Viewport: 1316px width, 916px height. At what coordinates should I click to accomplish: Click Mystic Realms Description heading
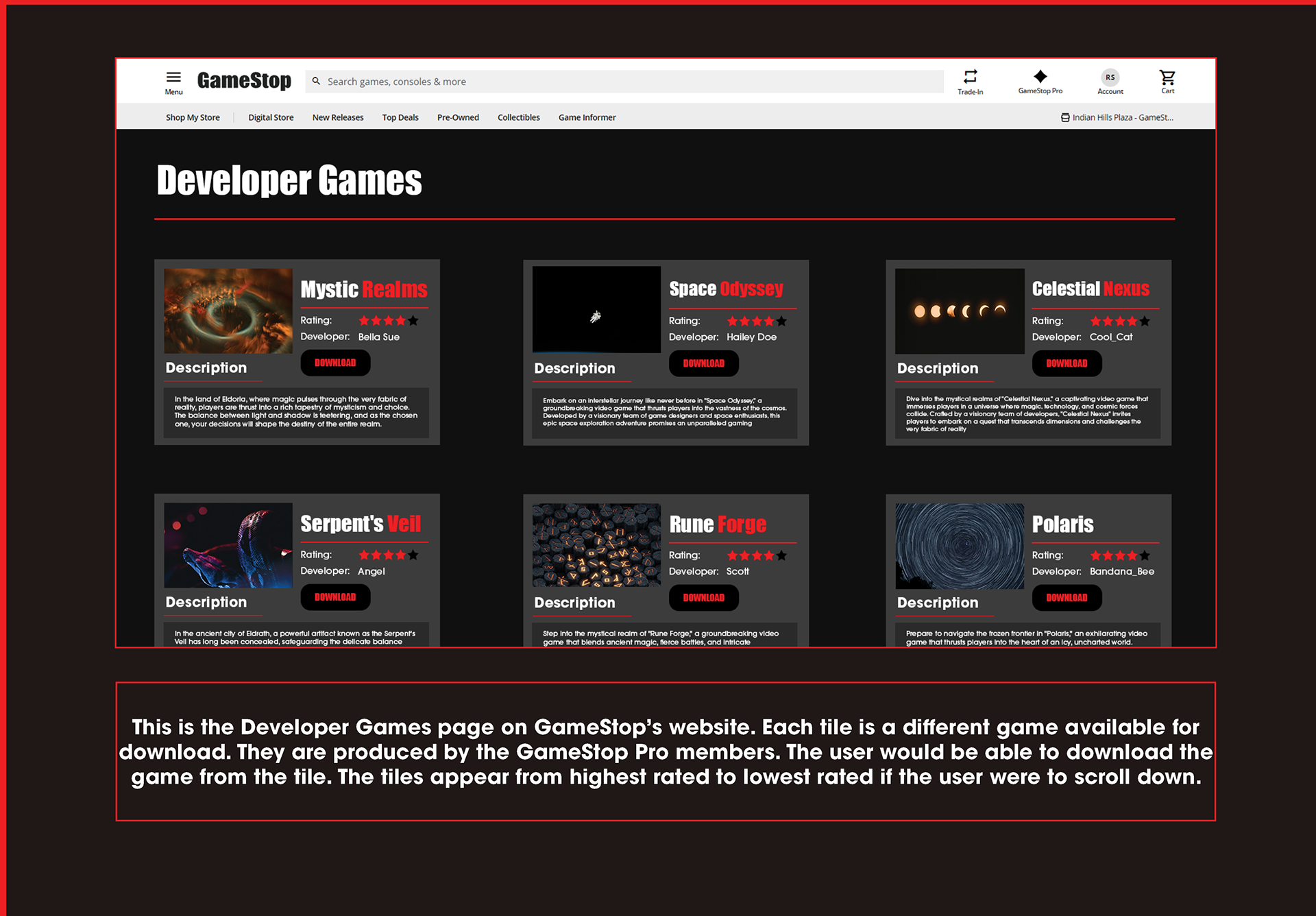[x=206, y=367]
